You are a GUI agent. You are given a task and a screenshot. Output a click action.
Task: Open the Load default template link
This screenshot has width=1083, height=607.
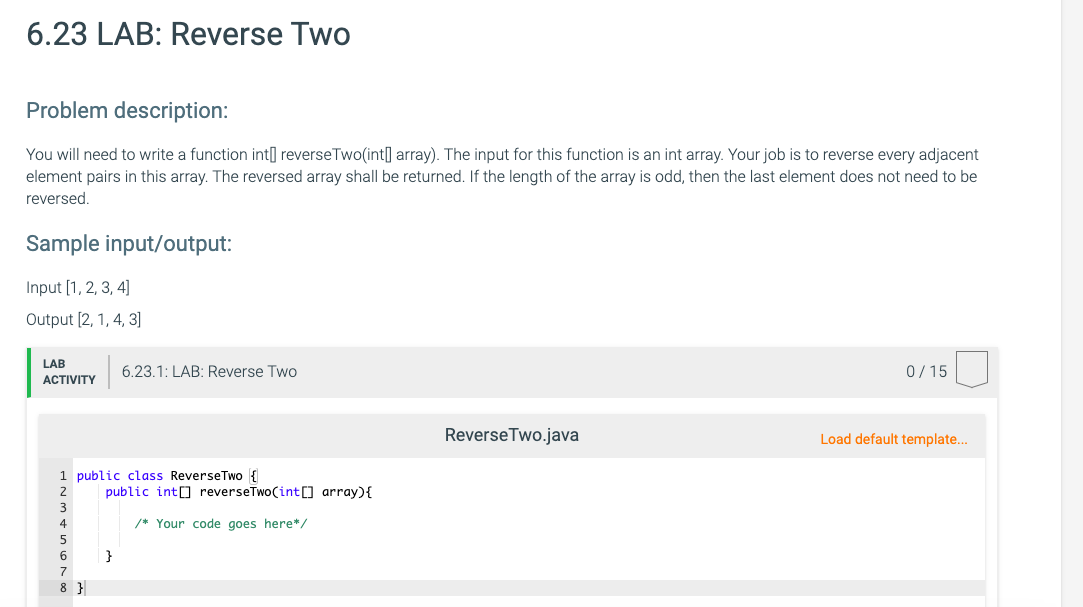click(894, 439)
